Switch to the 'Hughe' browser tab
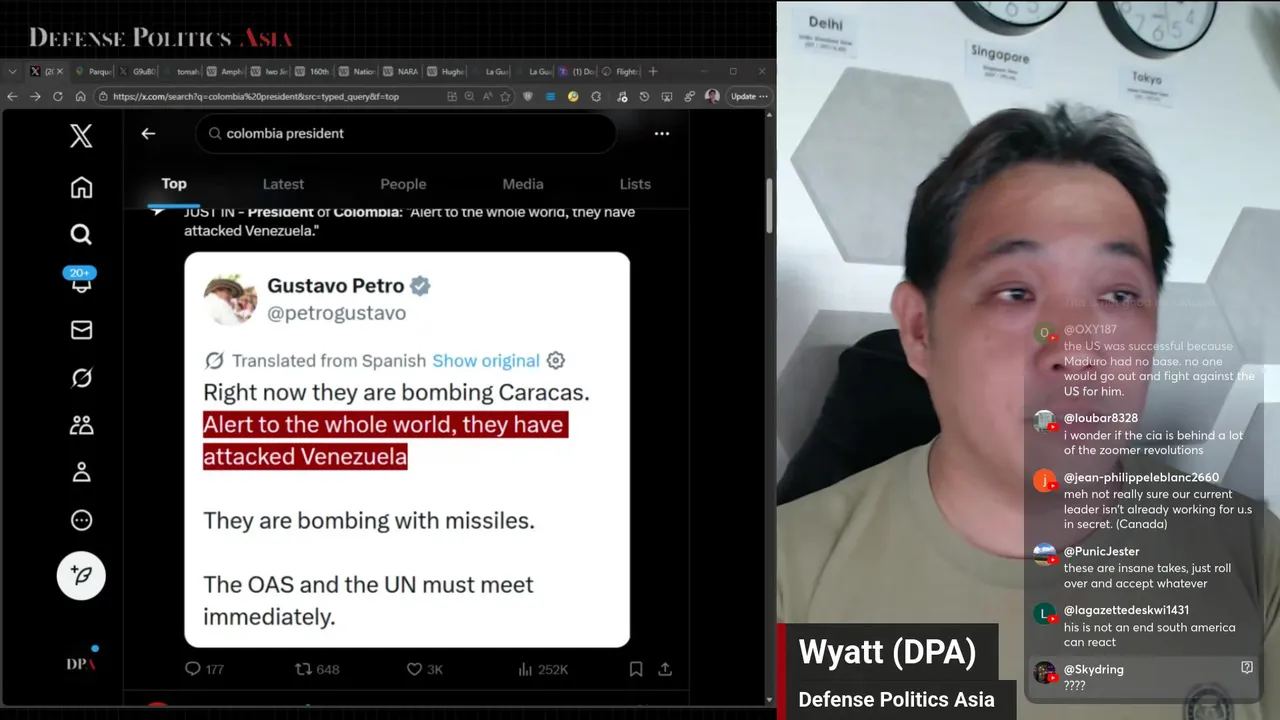1280x720 pixels. [x=445, y=71]
